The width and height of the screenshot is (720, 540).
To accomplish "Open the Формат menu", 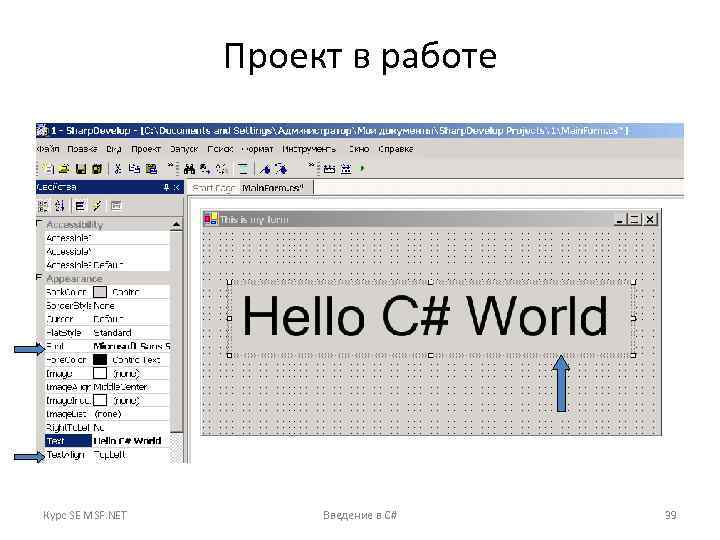I will pyautogui.click(x=257, y=149).
